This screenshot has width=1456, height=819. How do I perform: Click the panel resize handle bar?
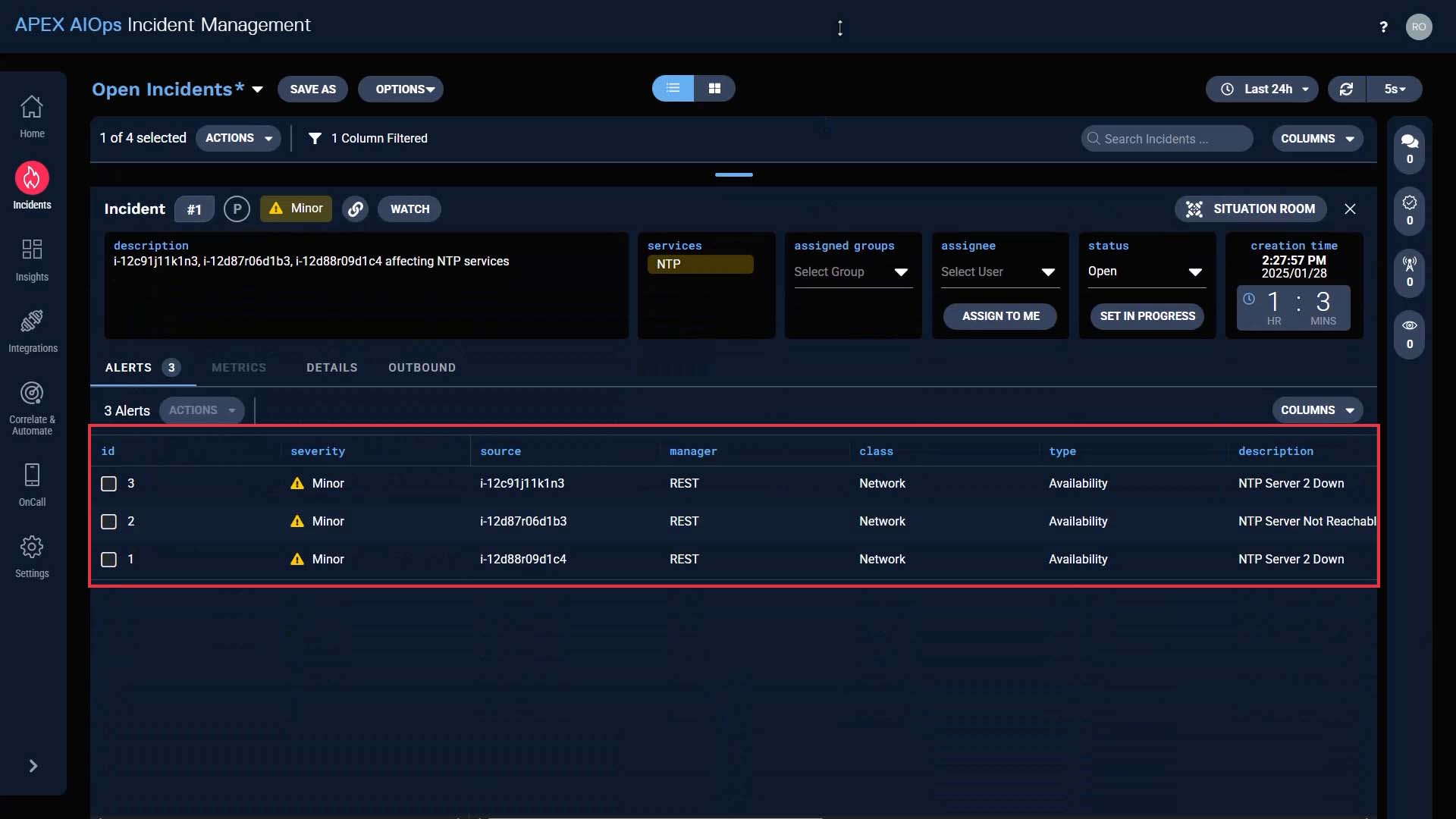[733, 175]
